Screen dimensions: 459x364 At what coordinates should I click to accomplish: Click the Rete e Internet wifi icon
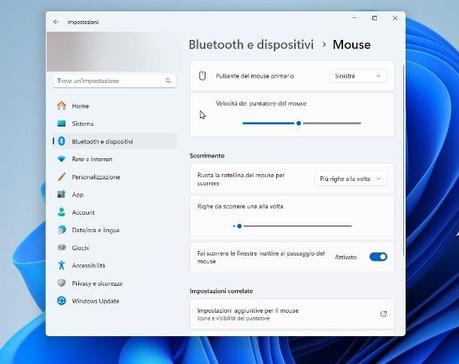coord(61,159)
